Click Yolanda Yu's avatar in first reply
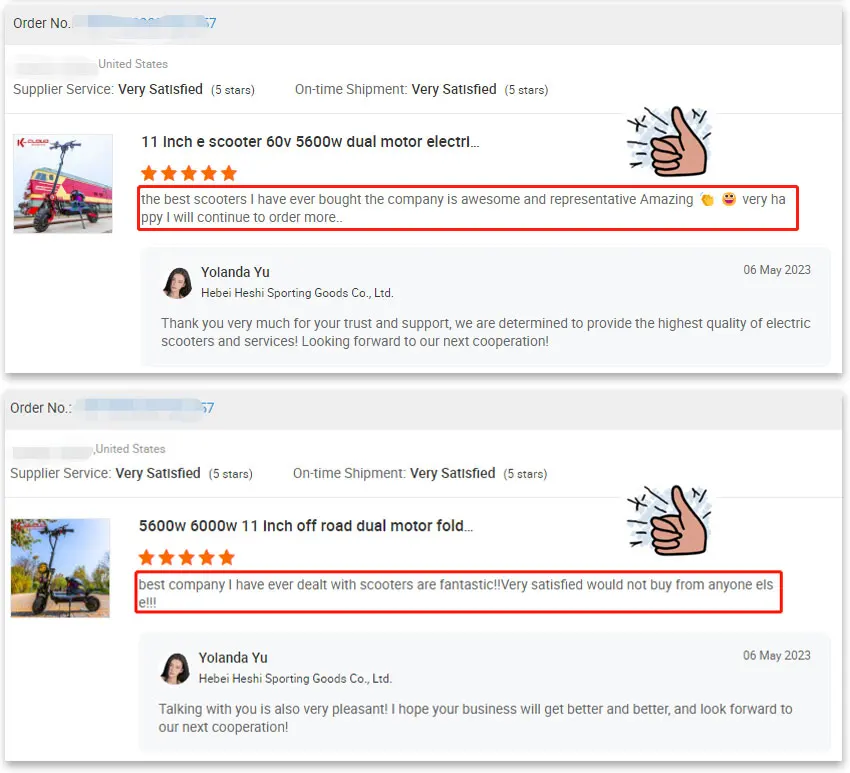 click(178, 282)
